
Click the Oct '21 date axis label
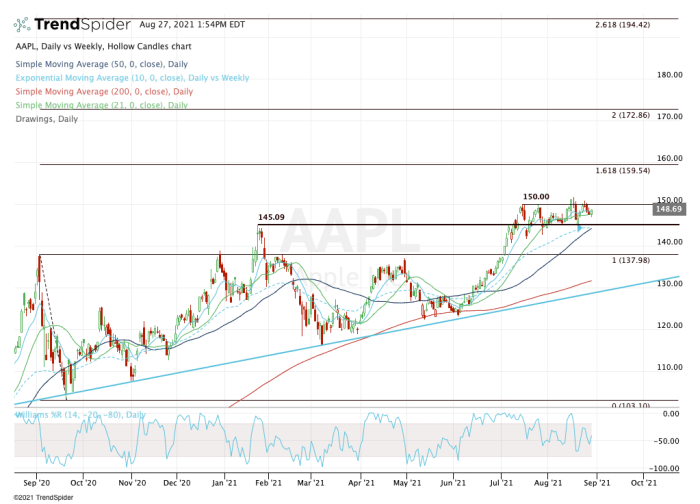643,483
